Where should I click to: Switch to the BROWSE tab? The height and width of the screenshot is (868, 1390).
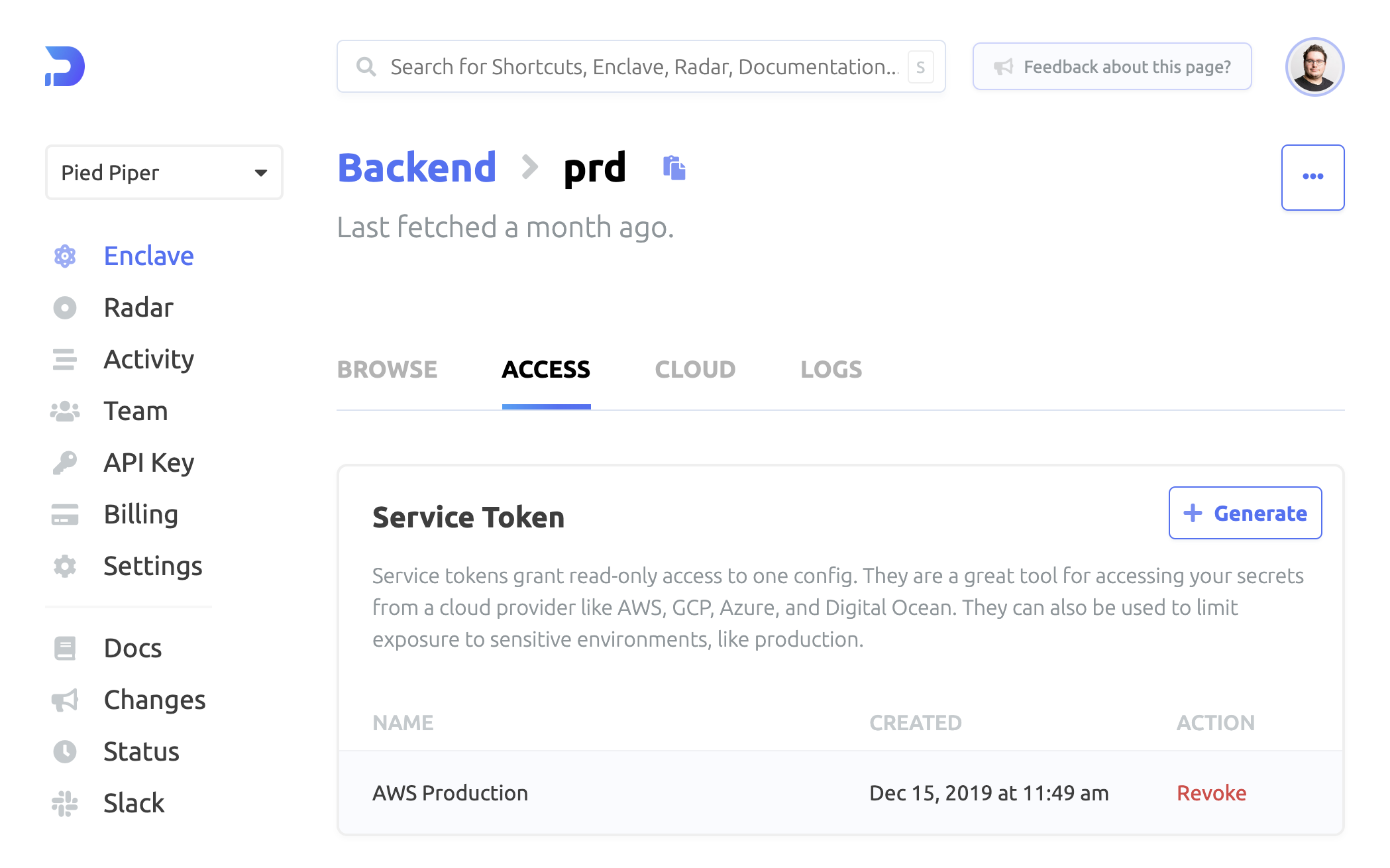click(x=387, y=370)
